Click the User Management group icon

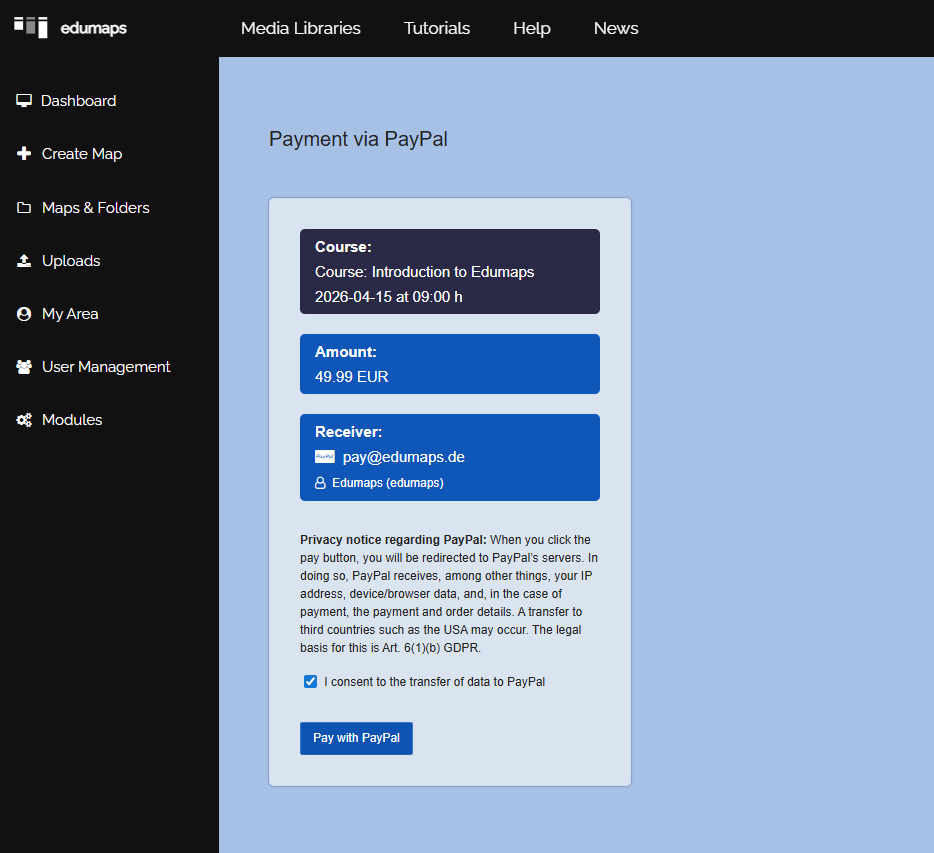pyautogui.click(x=24, y=367)
